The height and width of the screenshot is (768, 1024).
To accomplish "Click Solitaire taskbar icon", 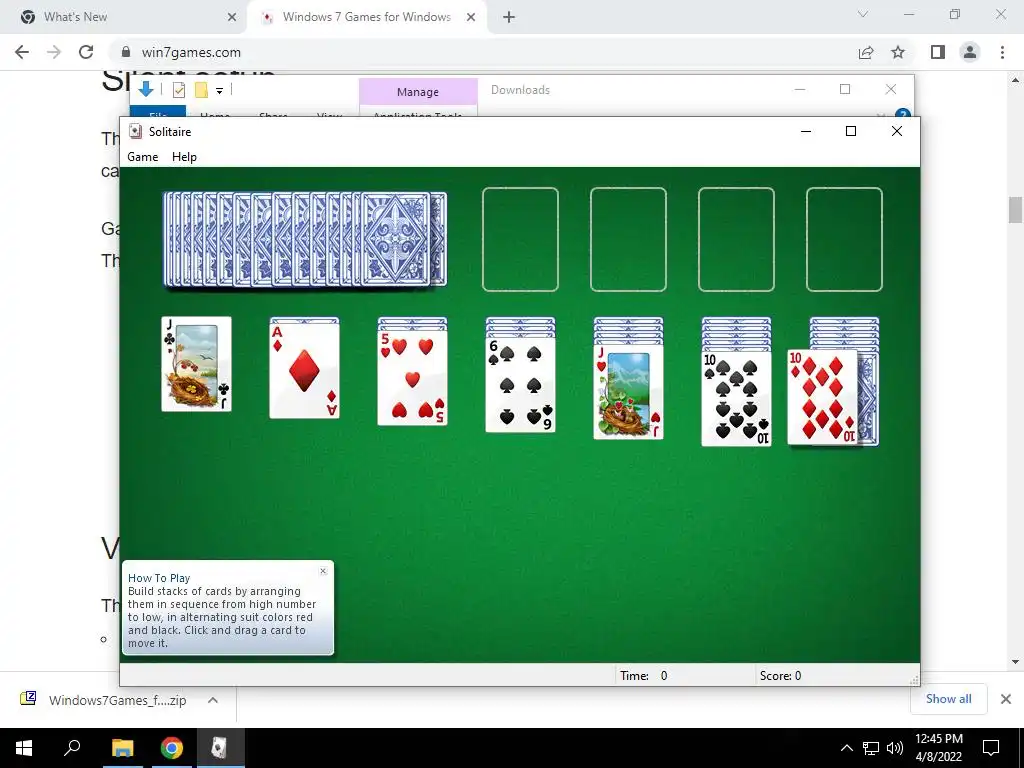I will [220, 748].
